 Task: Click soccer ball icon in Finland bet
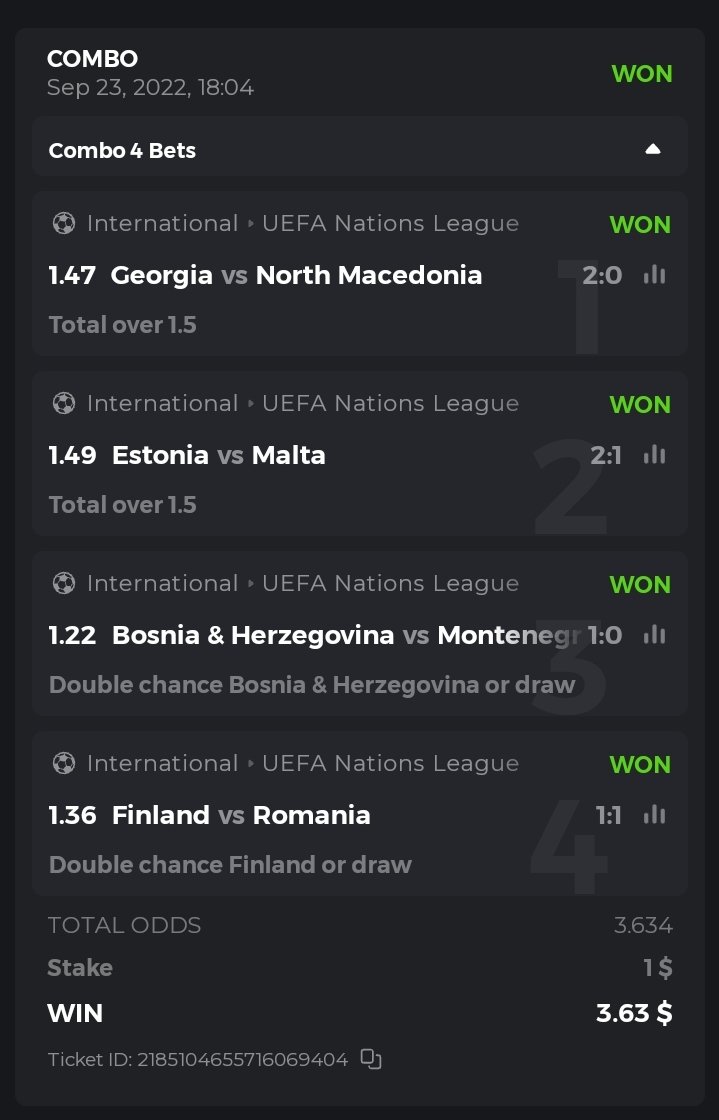(x=64, y=763)
